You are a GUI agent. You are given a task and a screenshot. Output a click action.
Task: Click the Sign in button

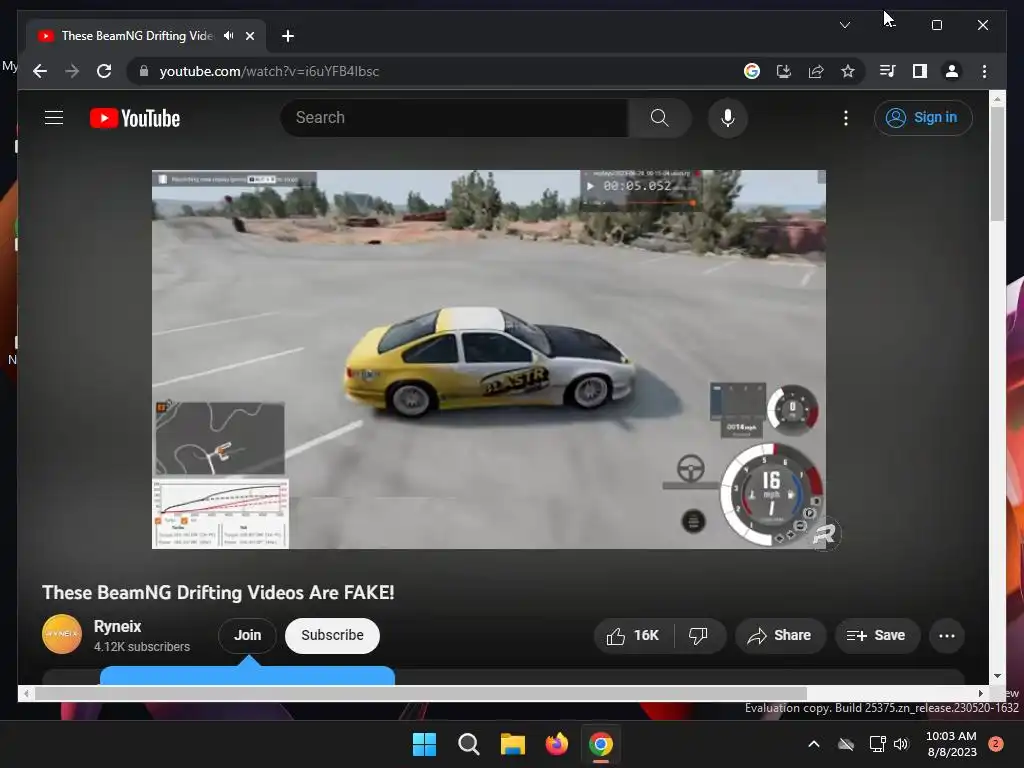(923, 118)
